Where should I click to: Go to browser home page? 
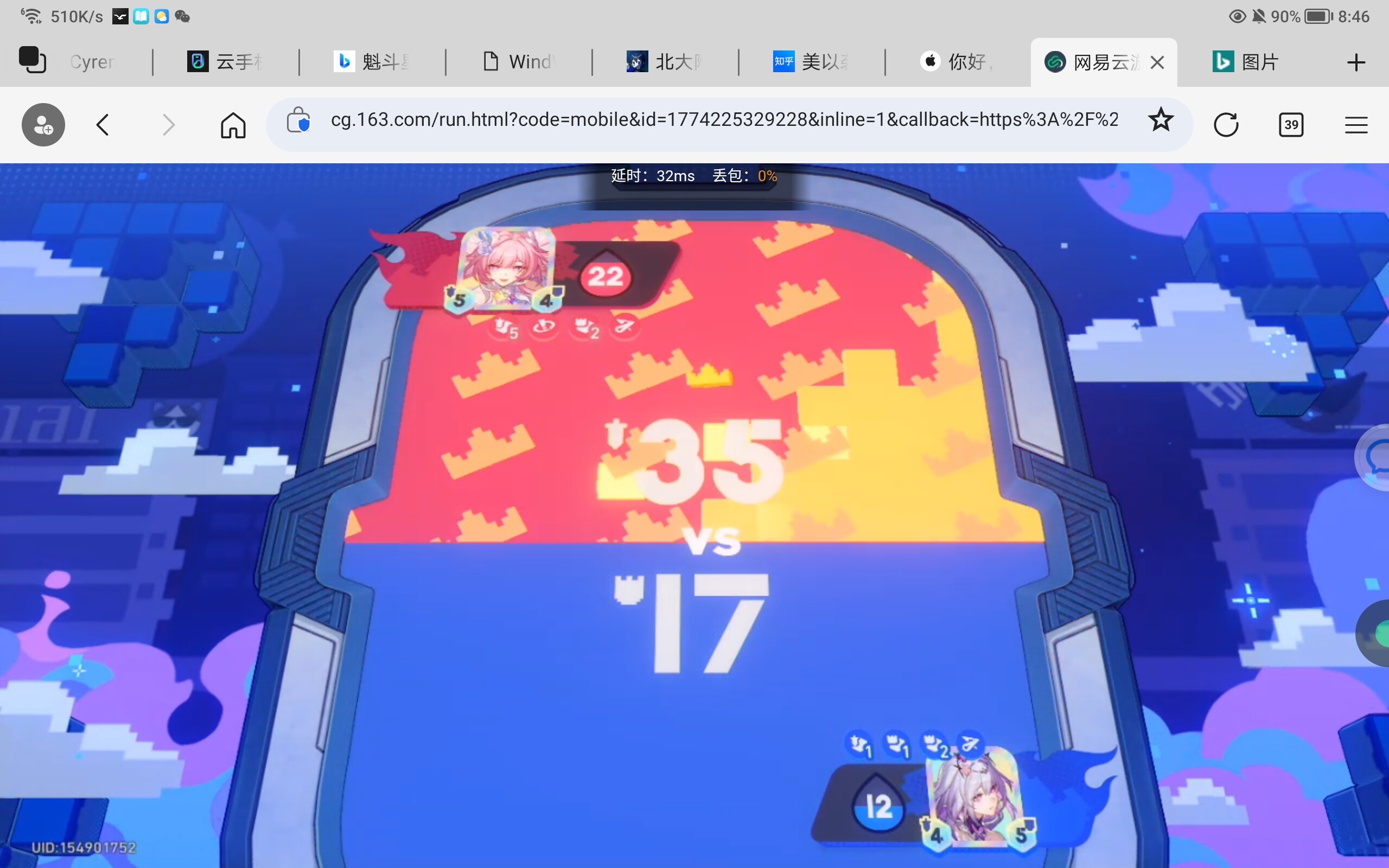tap(233, 125)
